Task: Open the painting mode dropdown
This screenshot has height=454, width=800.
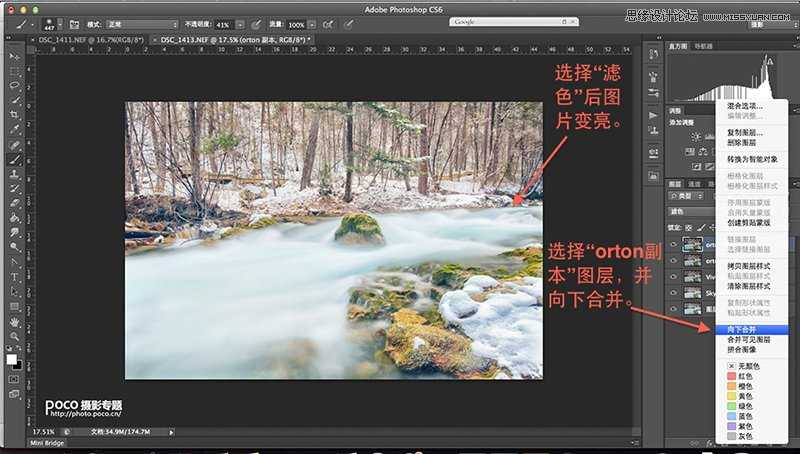Action: pos(142,24)
